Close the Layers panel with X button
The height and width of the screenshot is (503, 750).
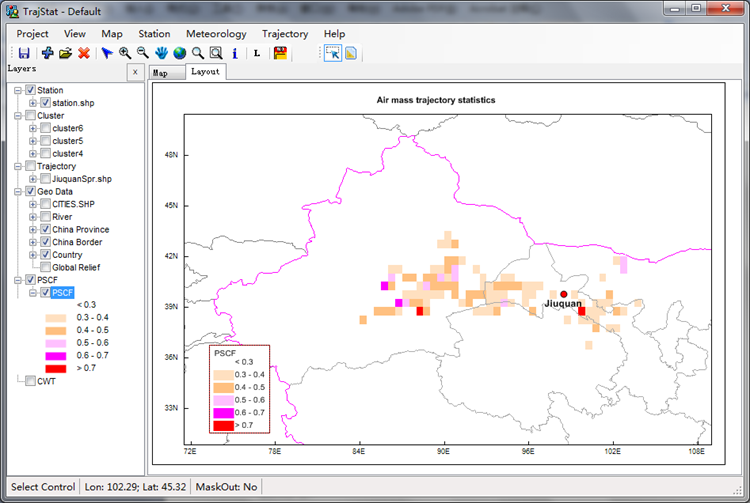(135, 73)
